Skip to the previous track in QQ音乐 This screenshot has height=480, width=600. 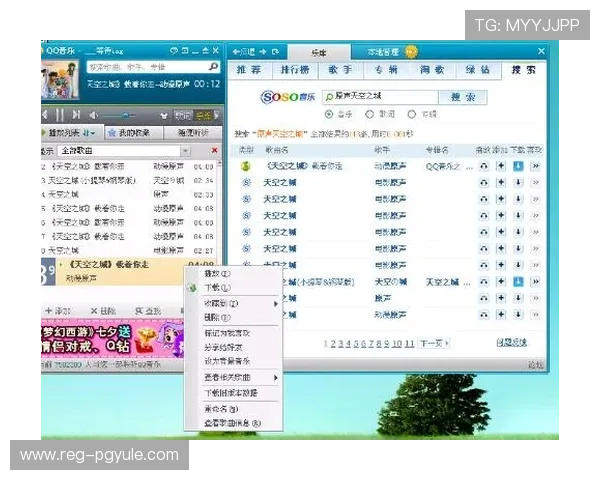tap(45, 114)
